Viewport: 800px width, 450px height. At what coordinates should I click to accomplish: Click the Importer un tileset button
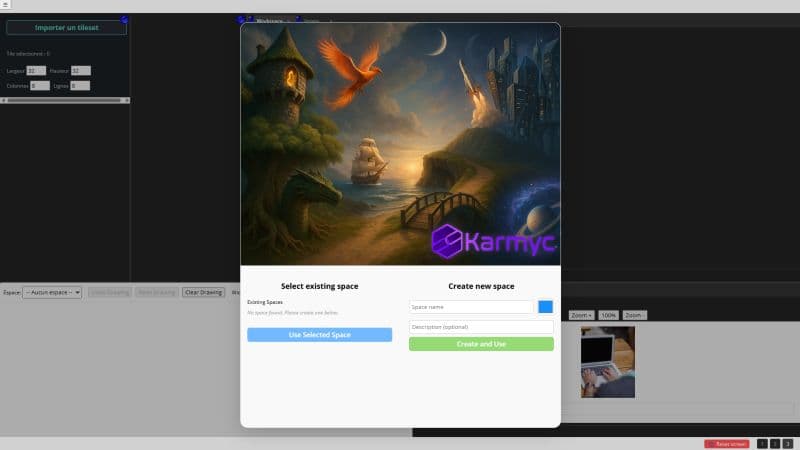67,27
